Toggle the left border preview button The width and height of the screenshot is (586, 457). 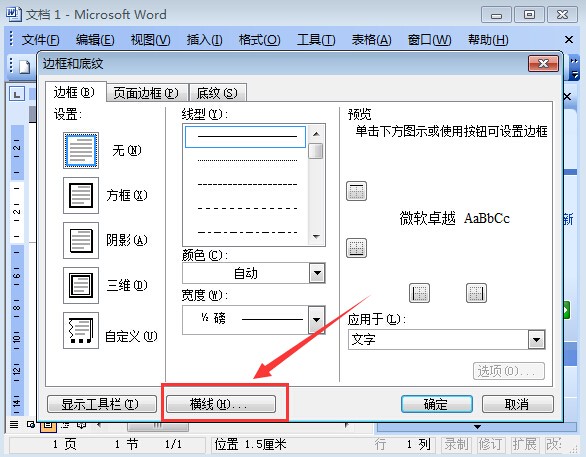[419, 293]
